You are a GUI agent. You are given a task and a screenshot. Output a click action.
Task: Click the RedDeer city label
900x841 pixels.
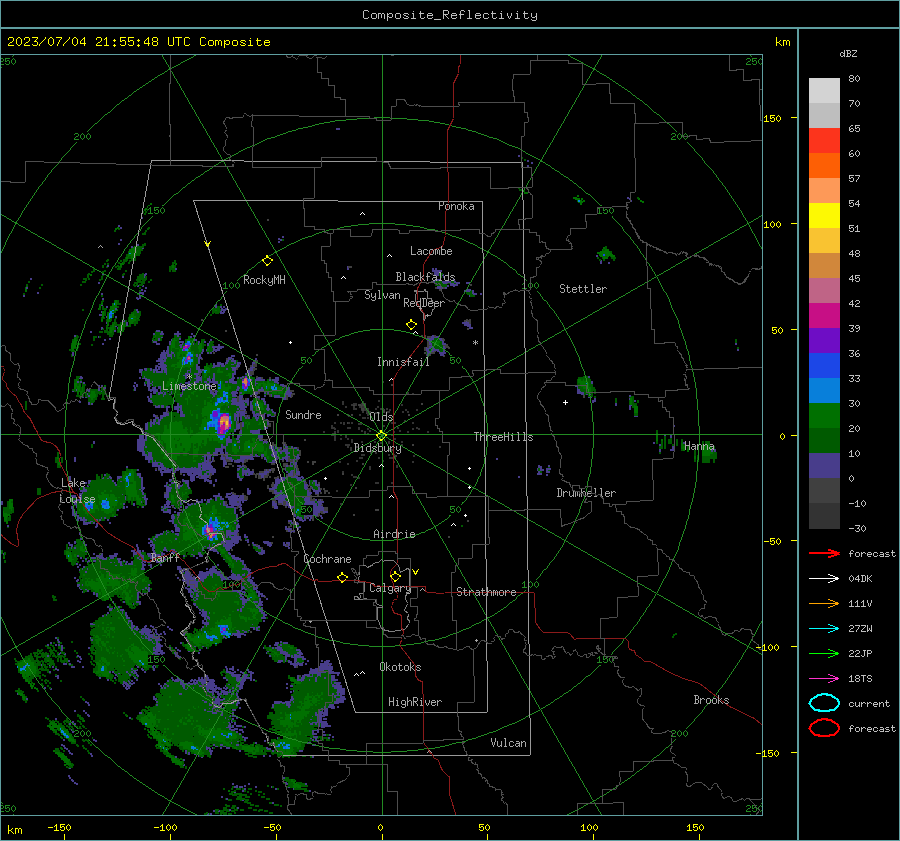pos(424,303)
